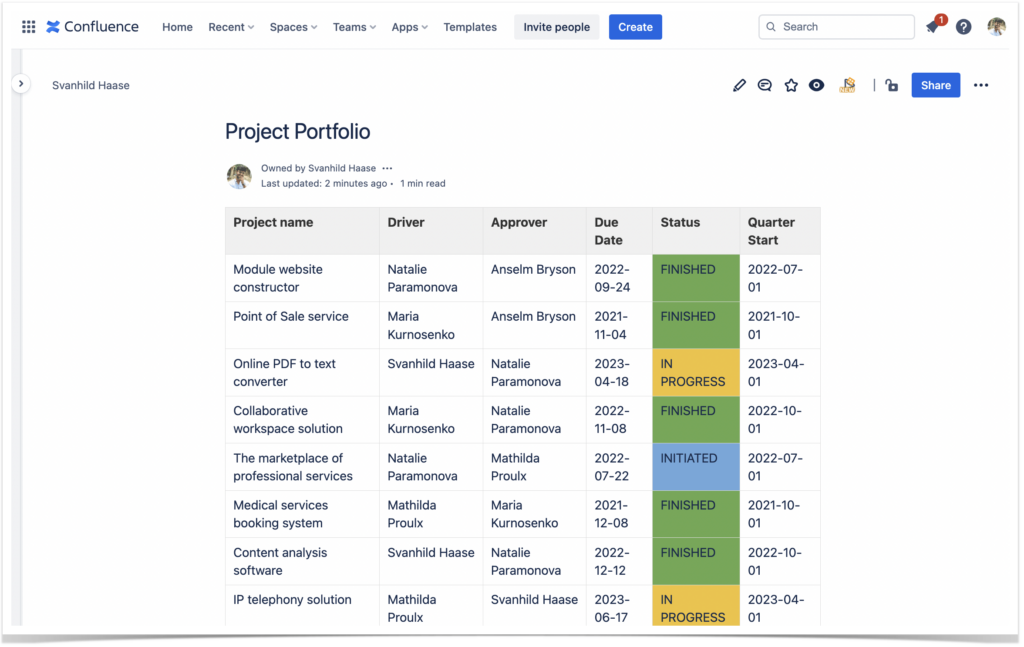
Task: Expand the collapsed sidebar
Action: point(21,84)
